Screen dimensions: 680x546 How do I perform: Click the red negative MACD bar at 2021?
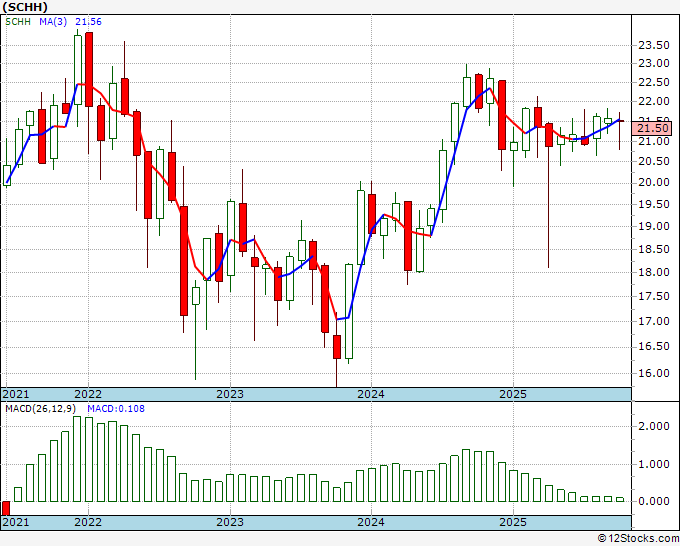point(6,508)
